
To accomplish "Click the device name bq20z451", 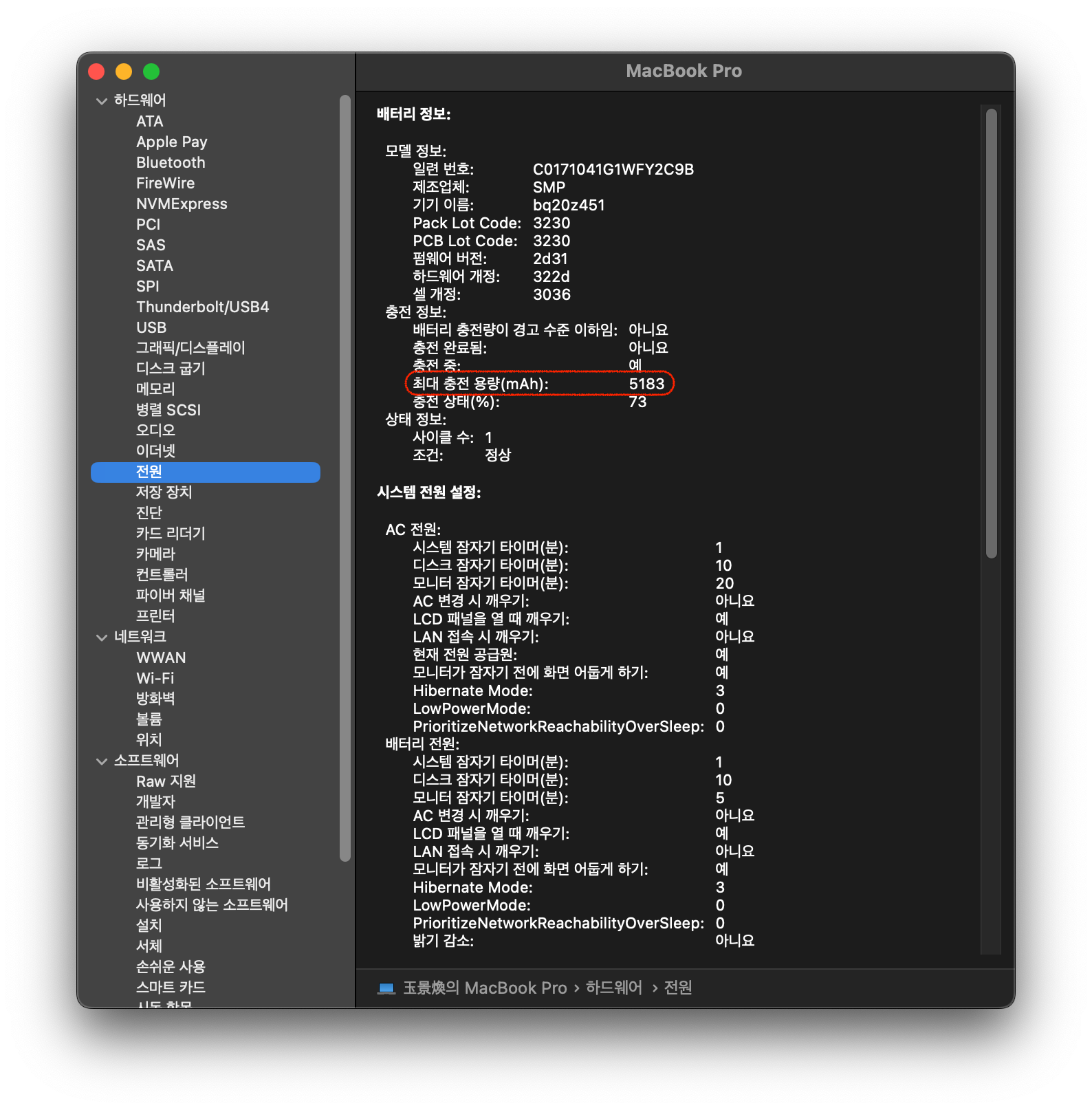I will (x=569, y=205).
